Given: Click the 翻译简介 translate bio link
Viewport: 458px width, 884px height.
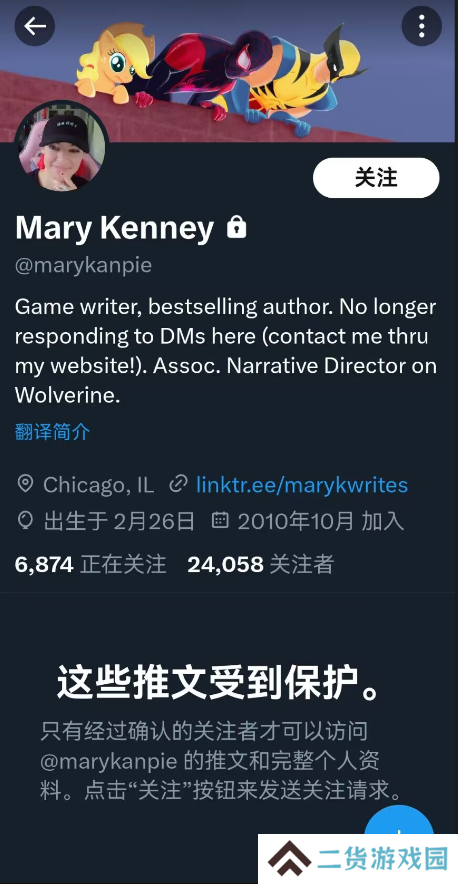Looking at the screenshot, I should (x=52, y=432).
